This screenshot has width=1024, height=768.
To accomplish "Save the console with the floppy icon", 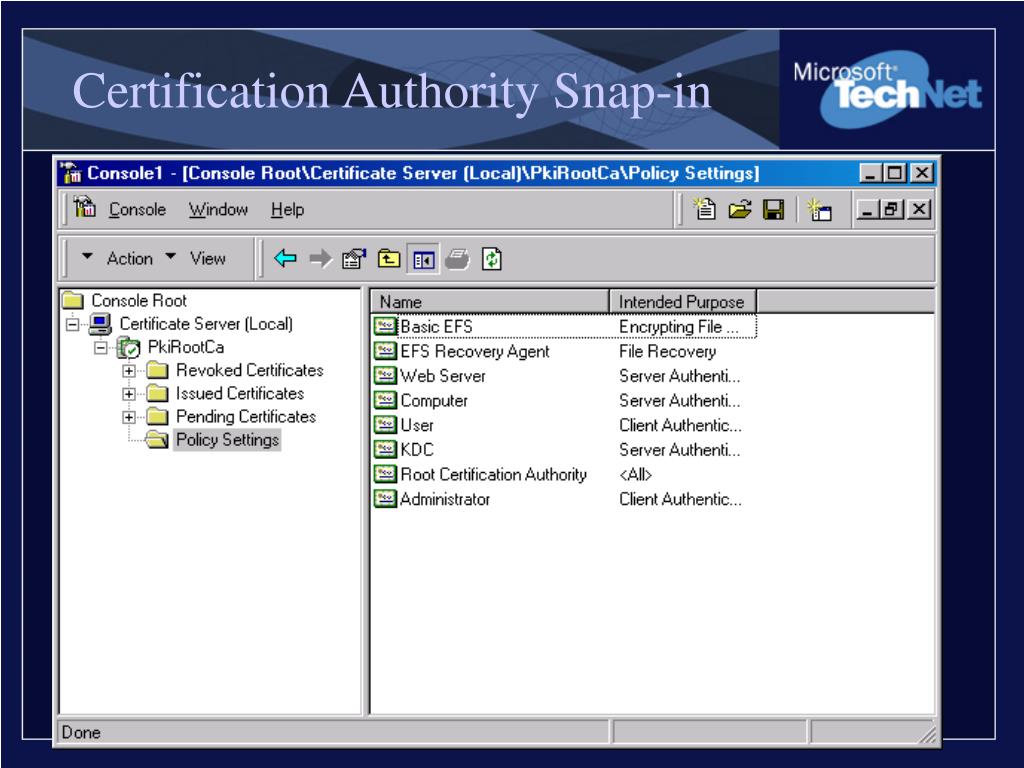I will coord(773,210).
